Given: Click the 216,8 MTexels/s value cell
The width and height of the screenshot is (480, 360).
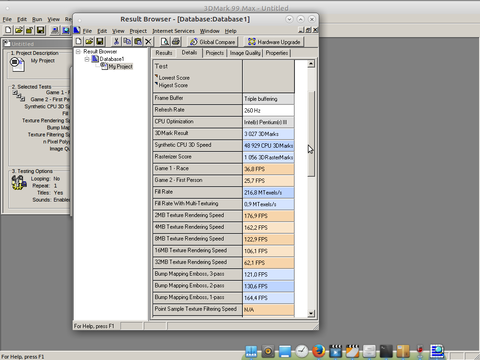Looking at the screenshot, I should (x=269, y=192).
